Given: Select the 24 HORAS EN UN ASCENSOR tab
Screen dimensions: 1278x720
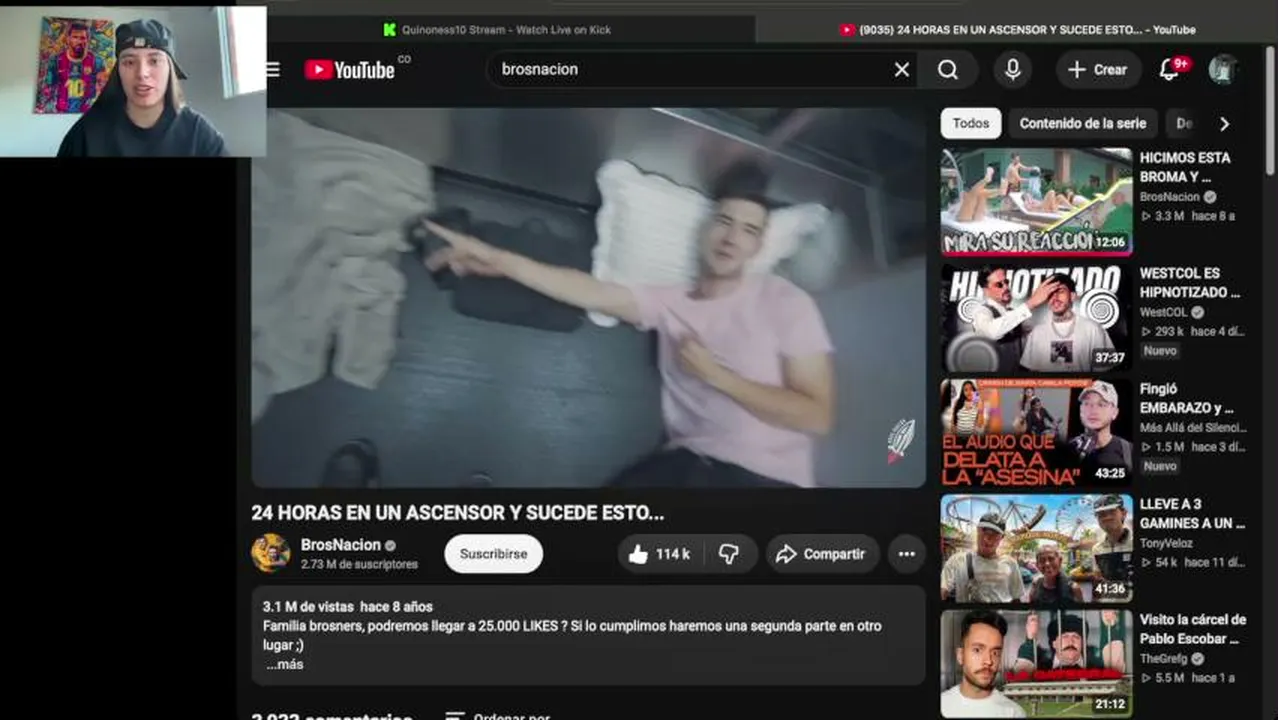Looking at the screenshot, I should tap(1018, 30).
